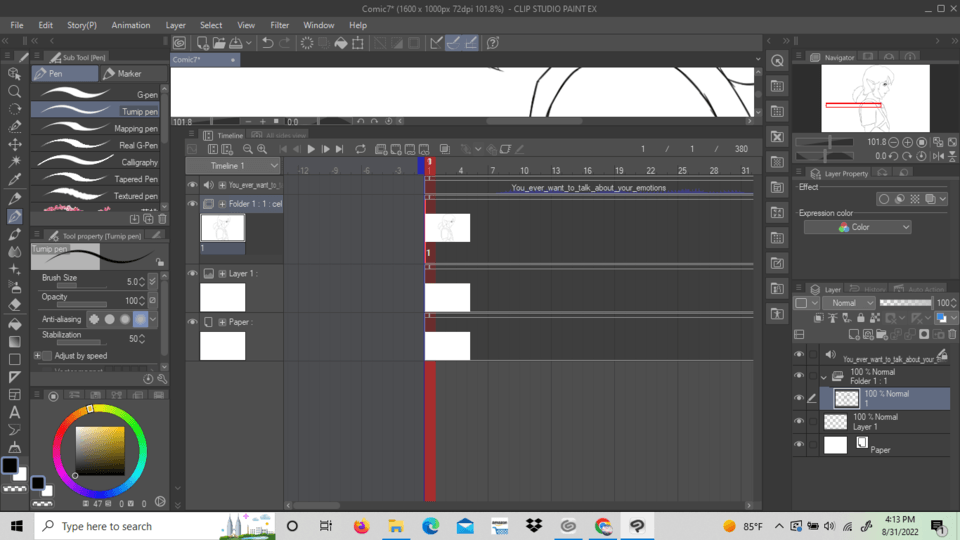Click the Fill toolbar icon

(341, 43)
